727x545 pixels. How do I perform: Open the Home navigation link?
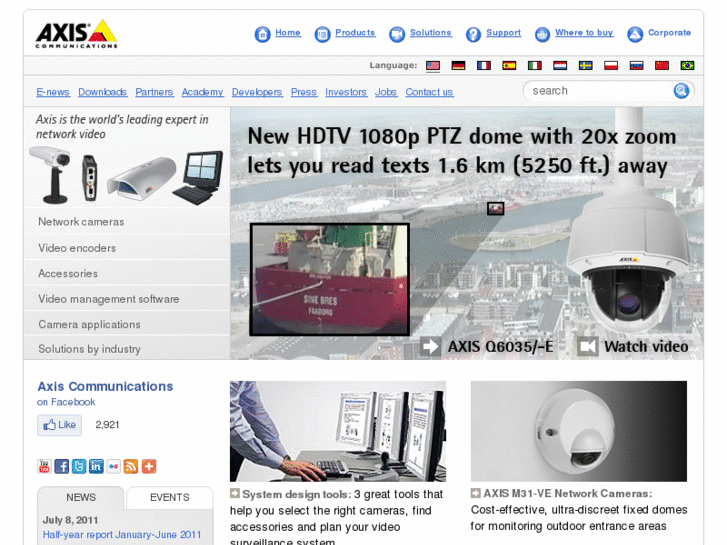[x=288, y=33]
